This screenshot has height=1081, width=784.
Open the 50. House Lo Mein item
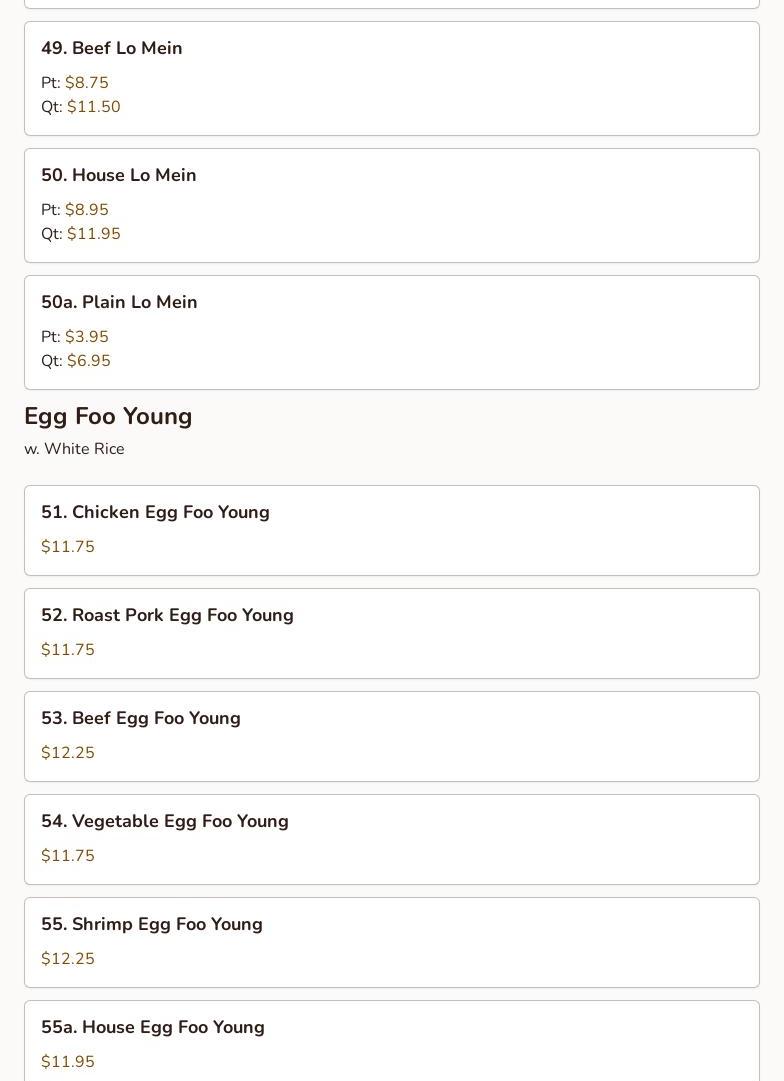pos(392,205)
